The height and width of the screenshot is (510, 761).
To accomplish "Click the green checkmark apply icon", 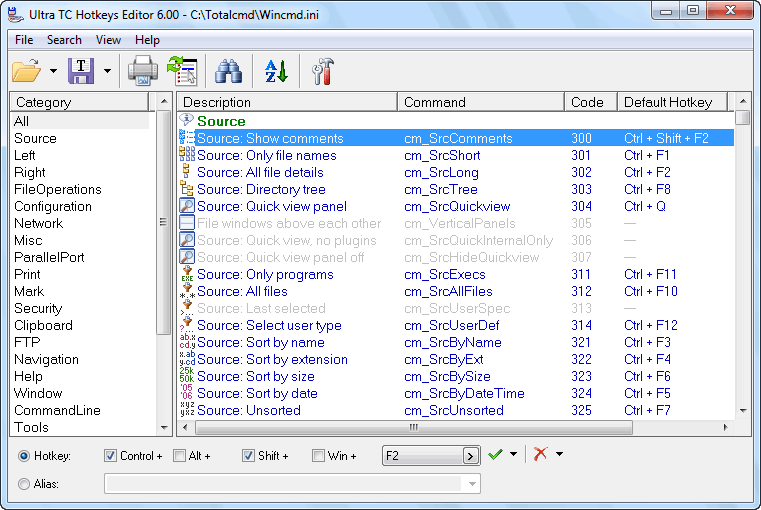I will [x=495, y=455].
